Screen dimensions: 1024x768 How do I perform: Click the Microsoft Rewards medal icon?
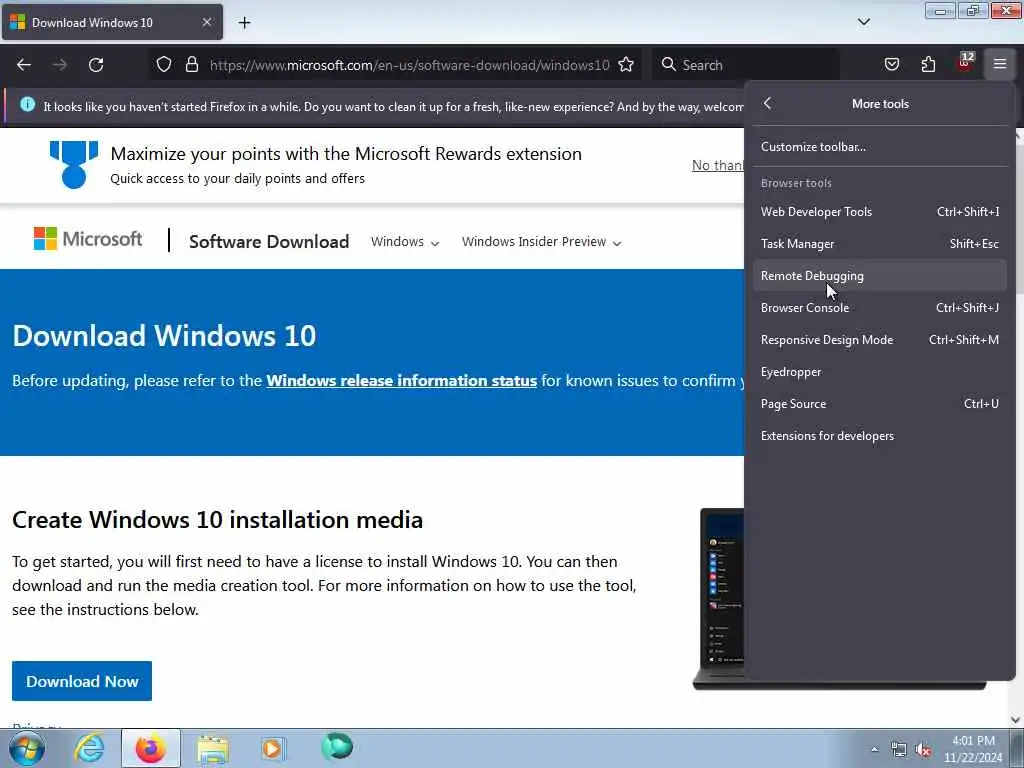(74, 164)
